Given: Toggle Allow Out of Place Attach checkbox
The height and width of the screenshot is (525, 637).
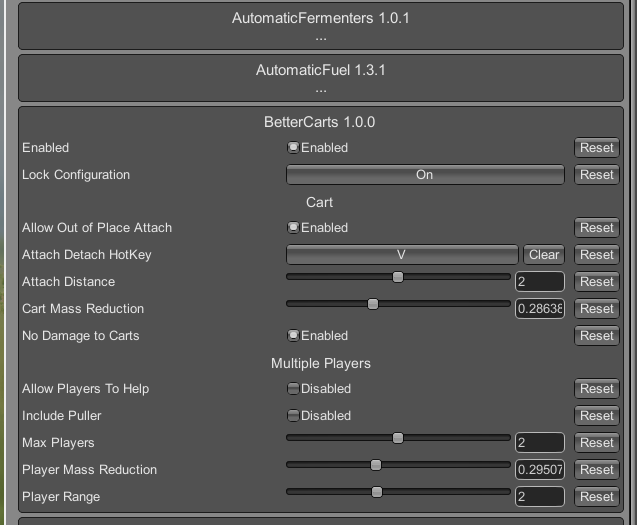Looking at the screenshot, I should (x=293, y=227).
